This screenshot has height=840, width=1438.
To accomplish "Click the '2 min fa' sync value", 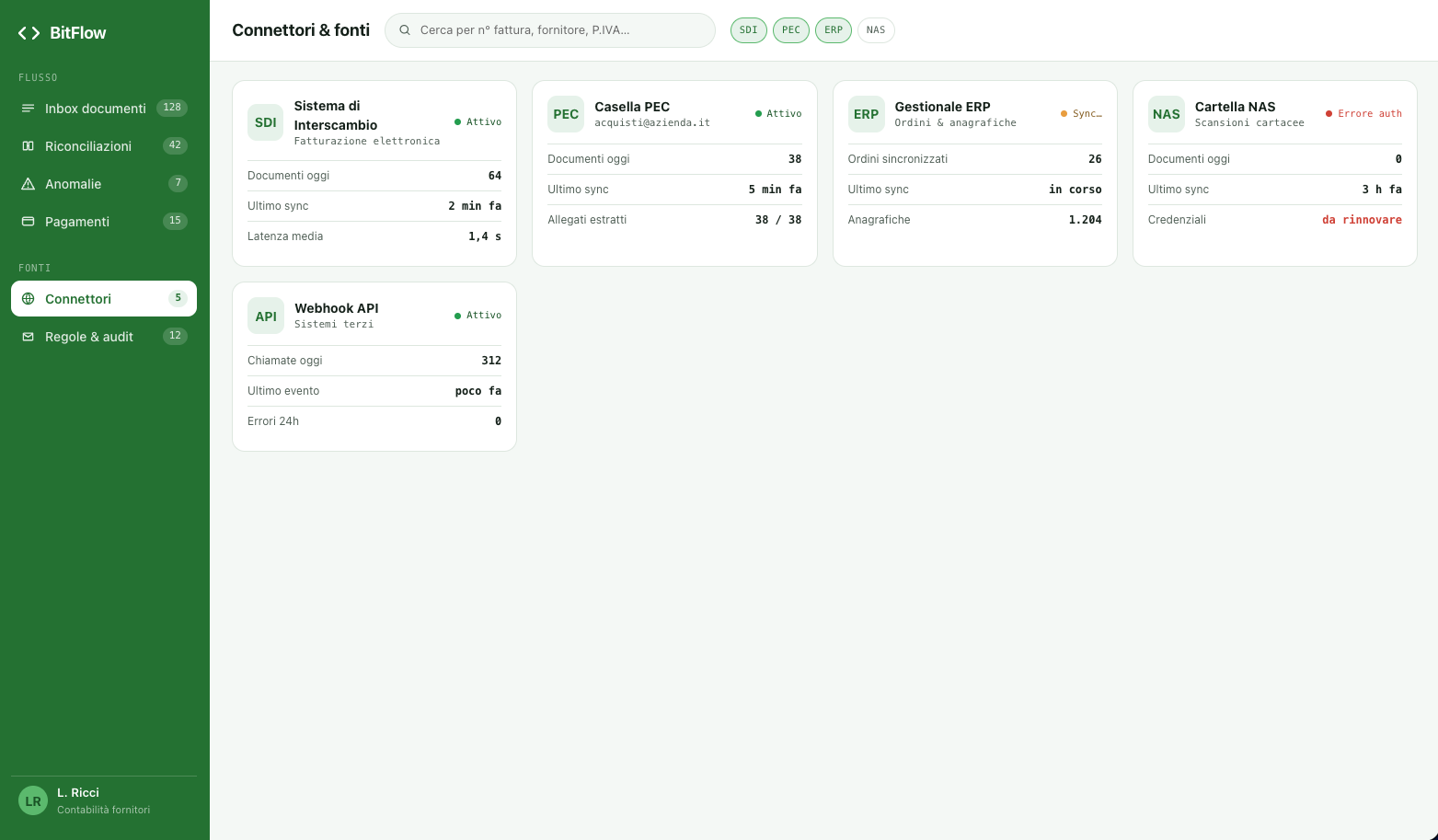I will [x=475, y=206].
